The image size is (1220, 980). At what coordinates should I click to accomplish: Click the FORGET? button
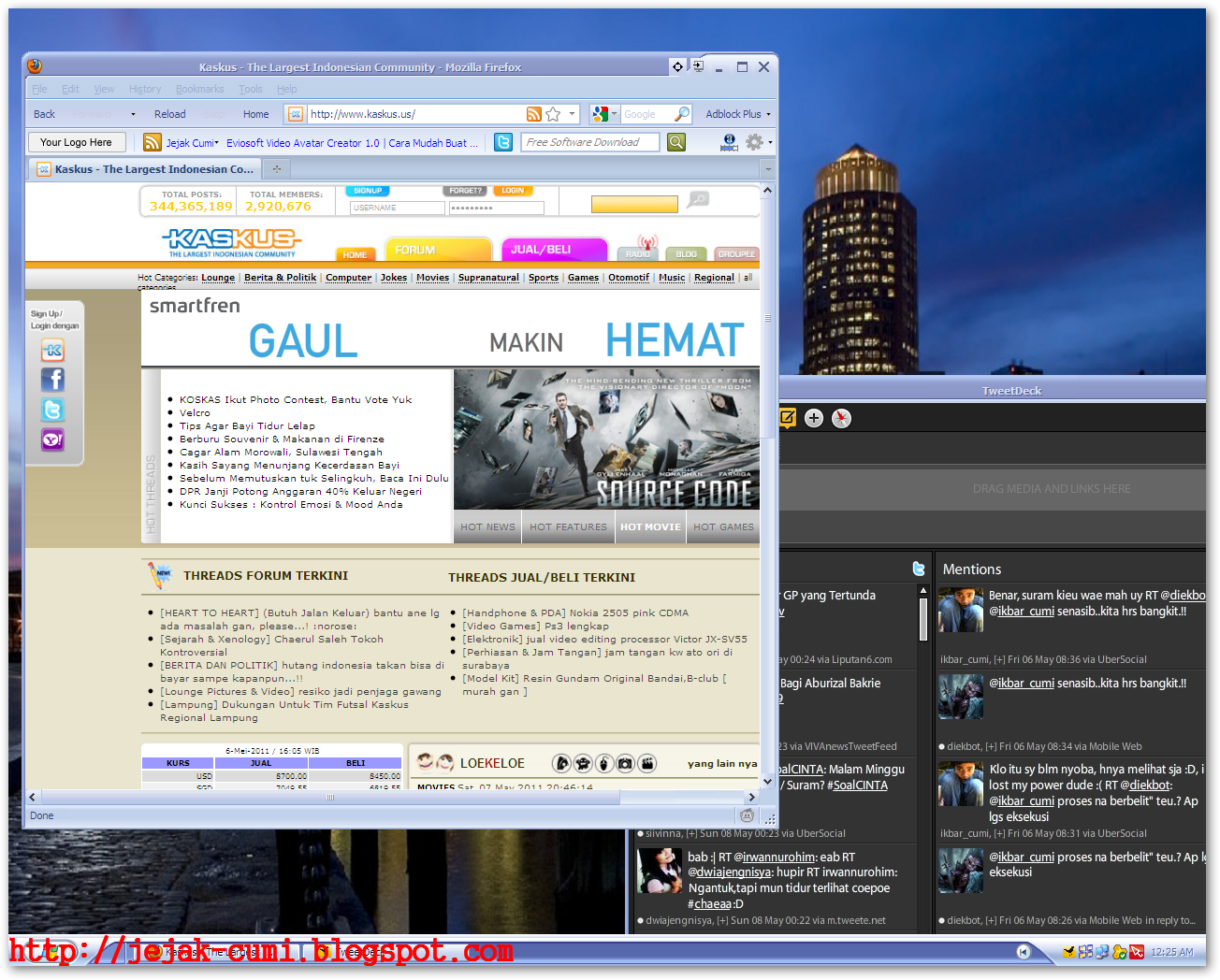465,191
